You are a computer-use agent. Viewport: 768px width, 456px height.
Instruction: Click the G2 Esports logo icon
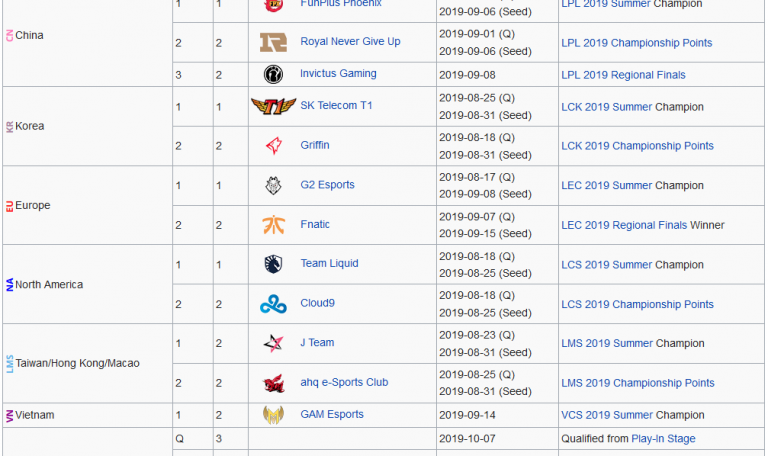[273, 185]
